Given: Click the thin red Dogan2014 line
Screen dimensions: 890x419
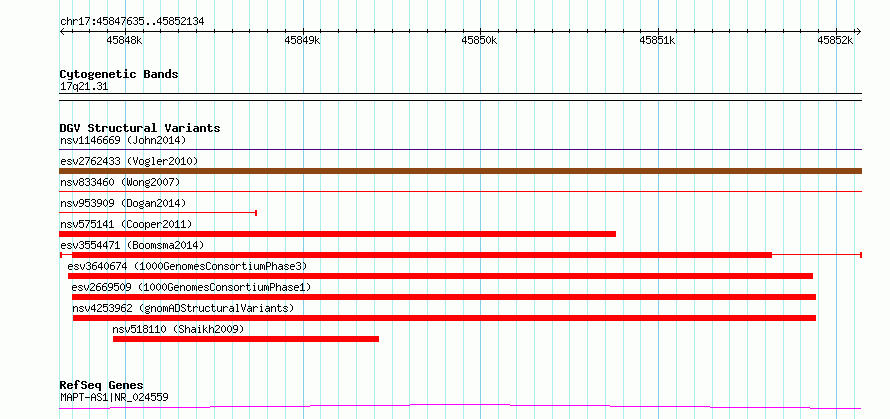Looking at the screenshot, I should (x=158, y=213).
